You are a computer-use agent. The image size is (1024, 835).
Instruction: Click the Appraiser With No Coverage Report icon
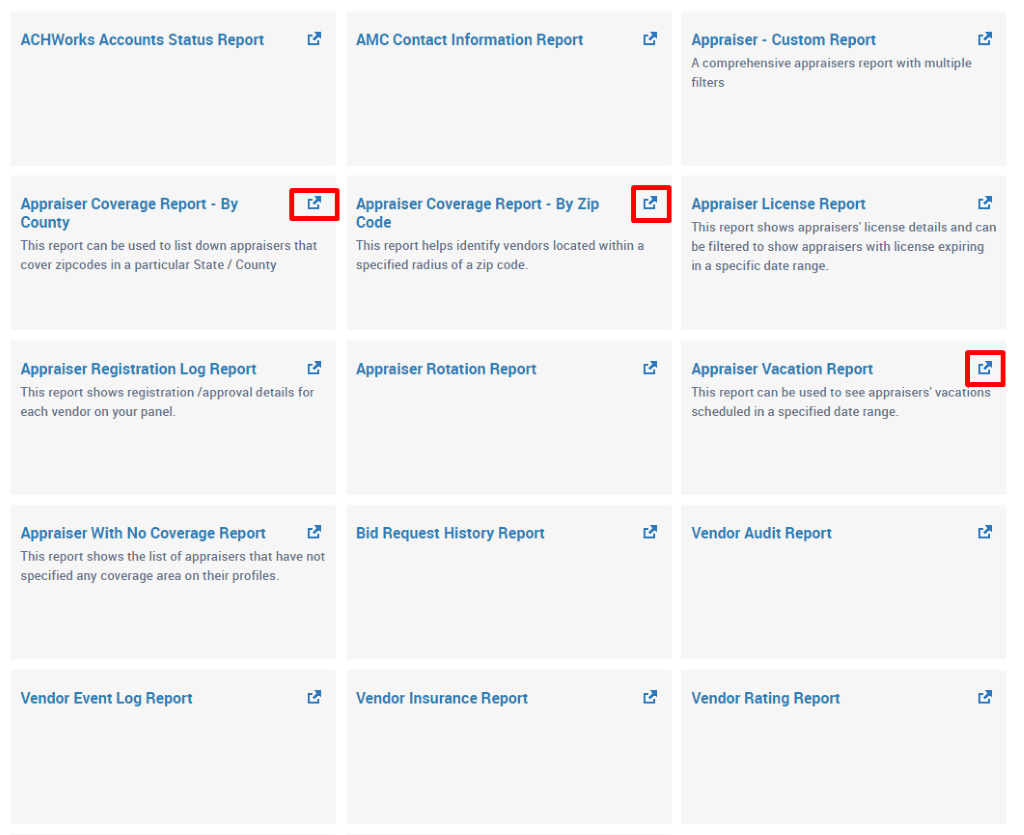313,531
